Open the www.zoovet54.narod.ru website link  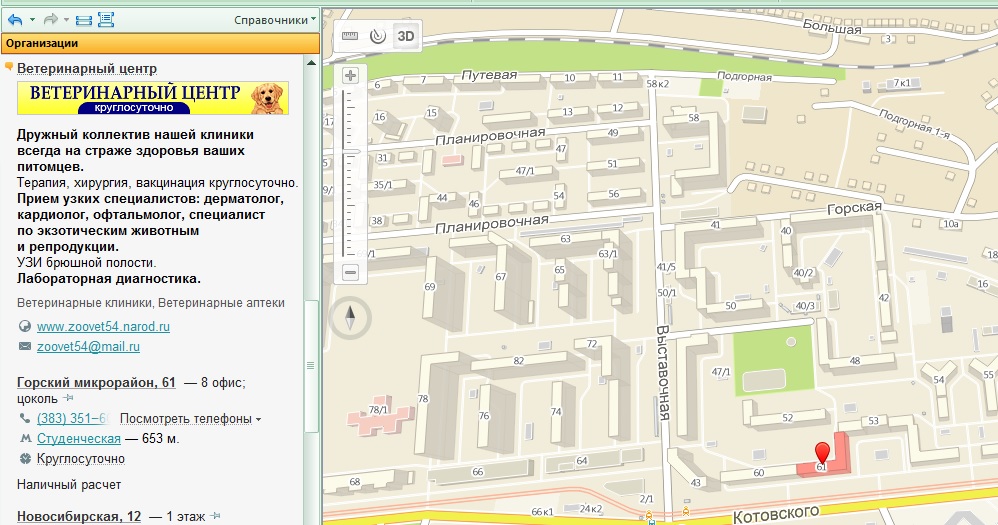pos(103,326)
